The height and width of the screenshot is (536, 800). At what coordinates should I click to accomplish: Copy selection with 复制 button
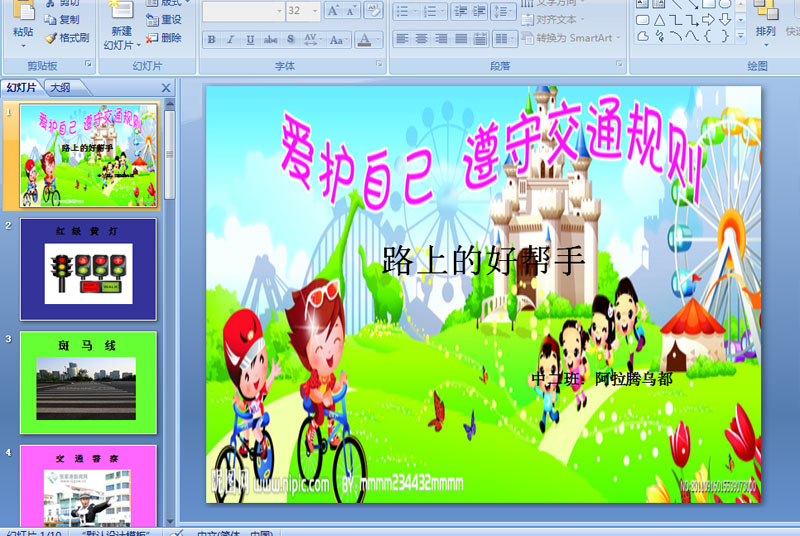point(62,19)
